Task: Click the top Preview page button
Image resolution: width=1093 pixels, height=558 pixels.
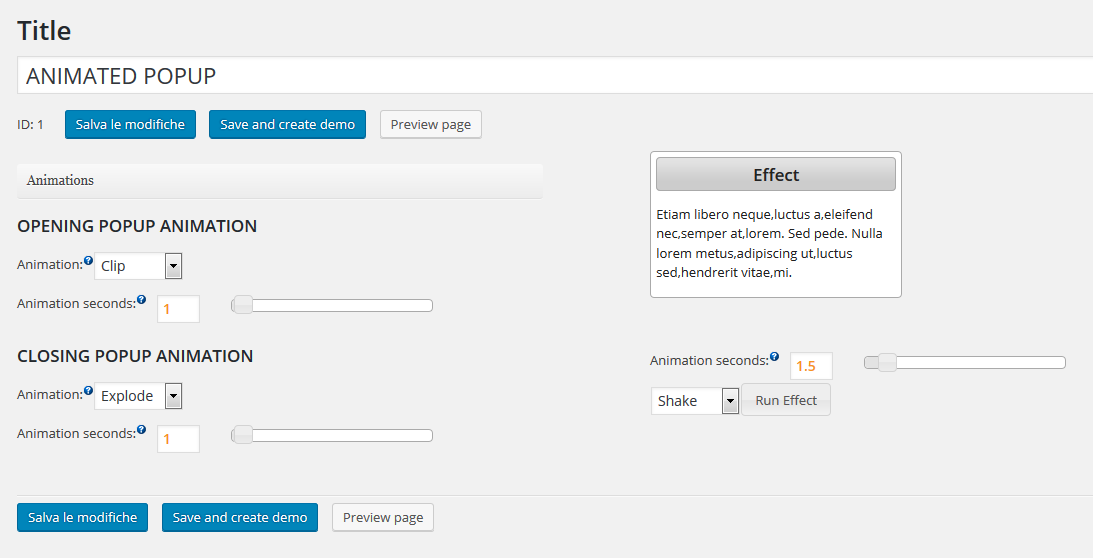Action: pos(431,124)
